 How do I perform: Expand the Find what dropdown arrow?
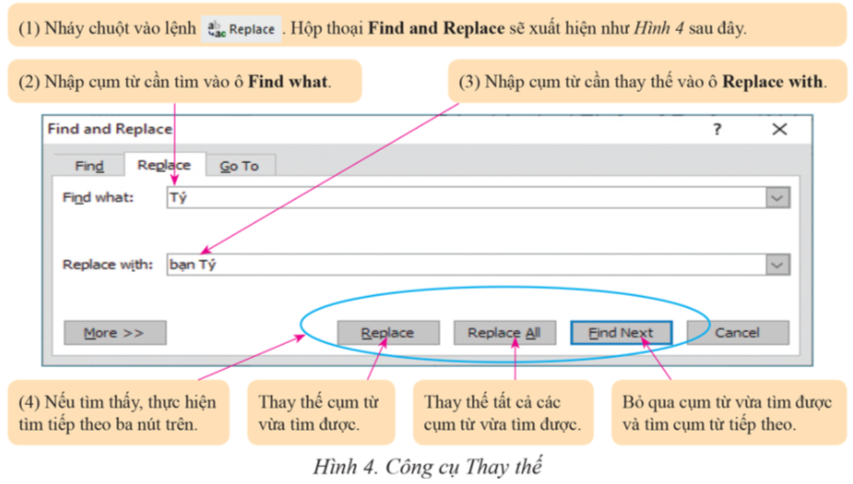[778, 198]
